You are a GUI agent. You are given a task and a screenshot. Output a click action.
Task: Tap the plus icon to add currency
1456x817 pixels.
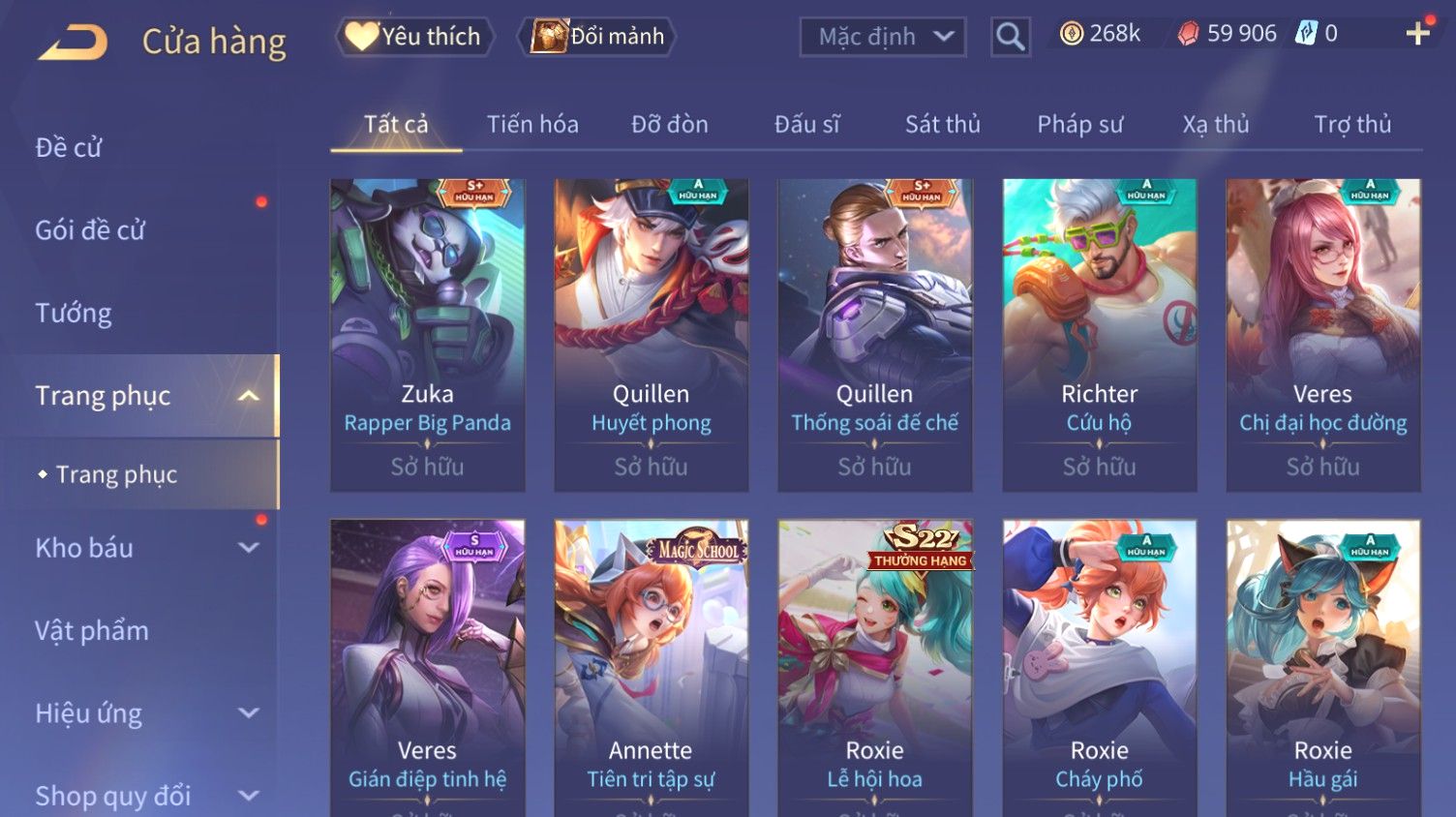pos(1418,34)
